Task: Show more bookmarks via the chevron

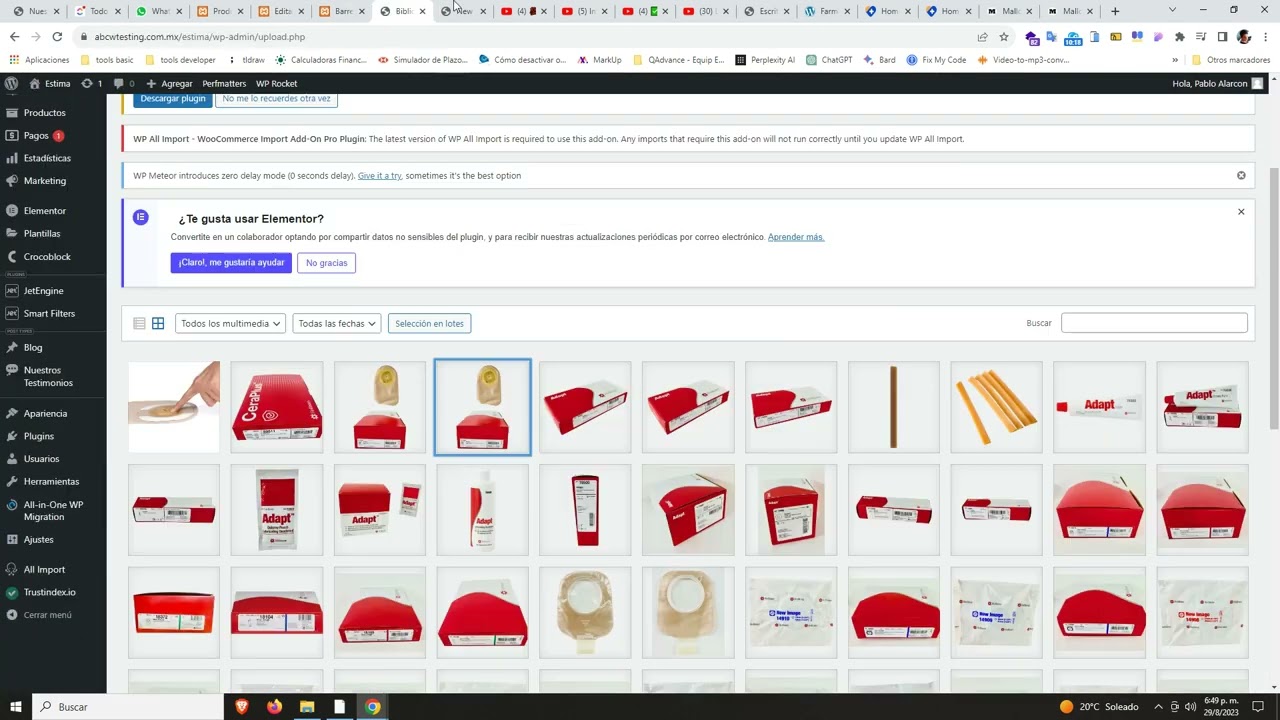Action: [1175, 60]
